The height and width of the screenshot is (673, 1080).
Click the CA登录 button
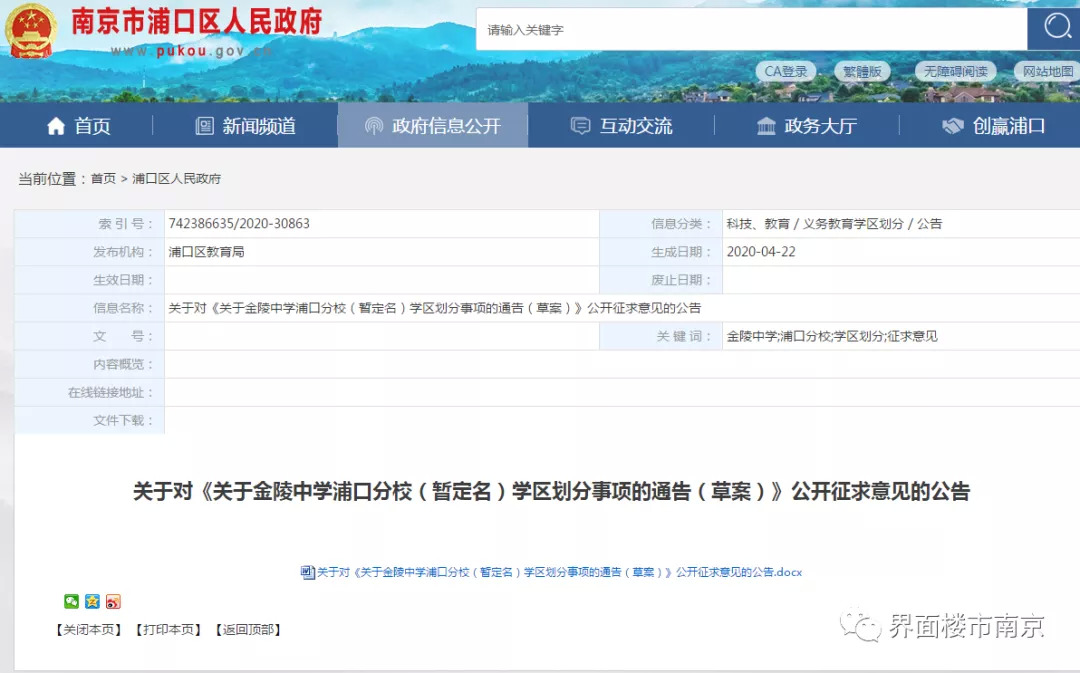pyautogui.click(x=786, y=72)
